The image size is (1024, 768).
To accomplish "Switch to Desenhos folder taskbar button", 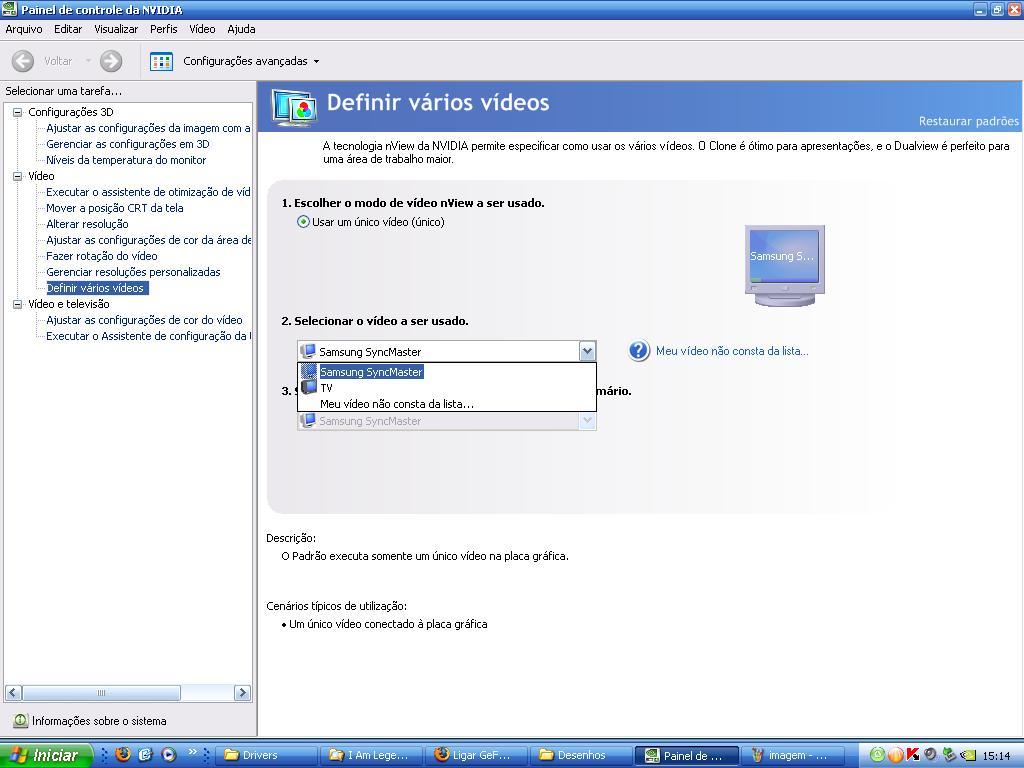I will (x=582, y=756).
